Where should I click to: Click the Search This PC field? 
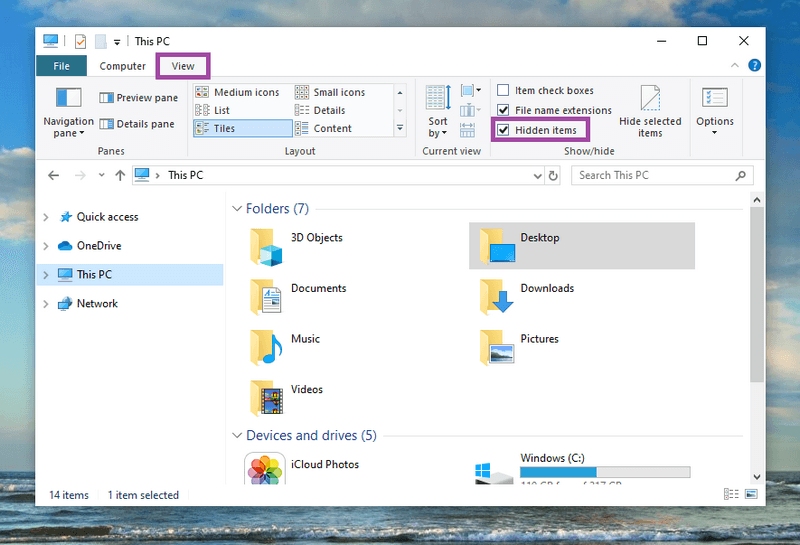tap(655, 175)
